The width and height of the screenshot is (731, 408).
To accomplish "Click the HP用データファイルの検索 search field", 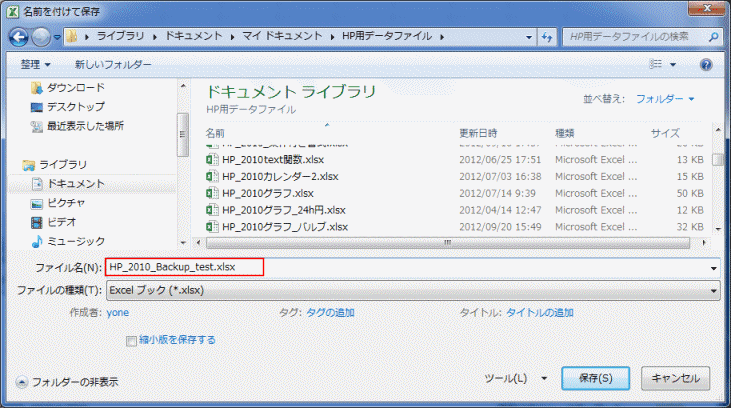I will (637, 37).
